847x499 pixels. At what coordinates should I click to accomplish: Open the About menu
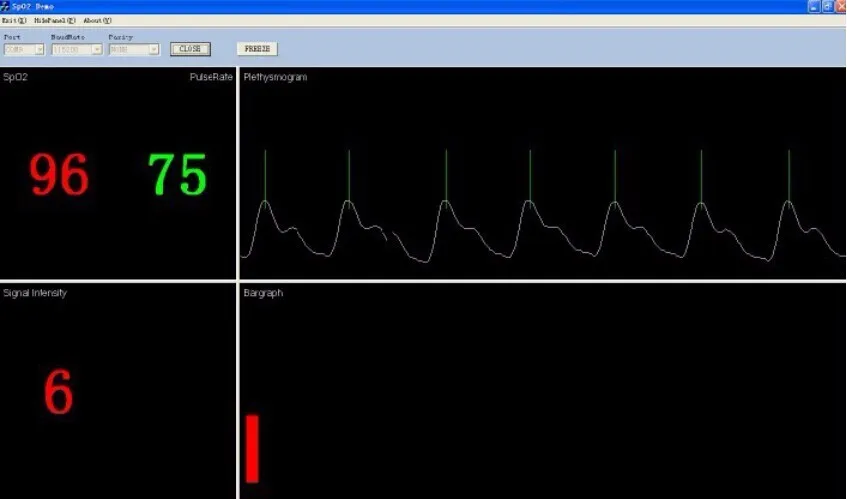[x=97, y=20]
